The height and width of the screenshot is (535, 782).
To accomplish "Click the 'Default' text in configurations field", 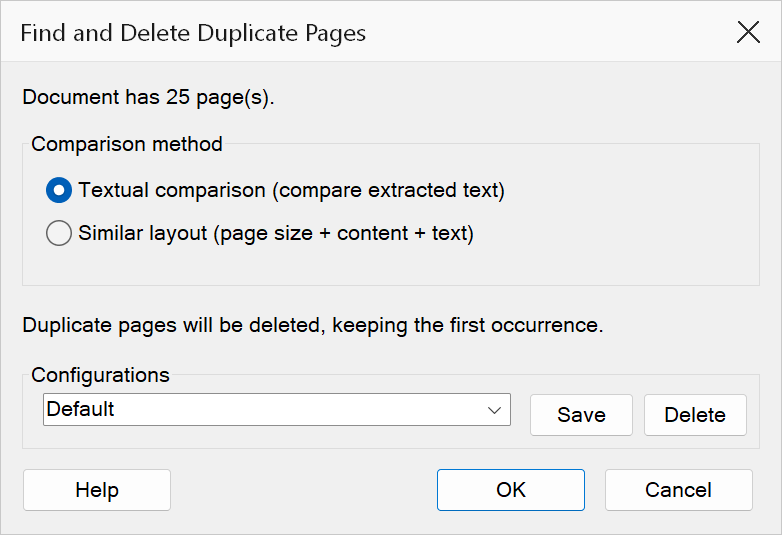I will click(x=80, y=409).
